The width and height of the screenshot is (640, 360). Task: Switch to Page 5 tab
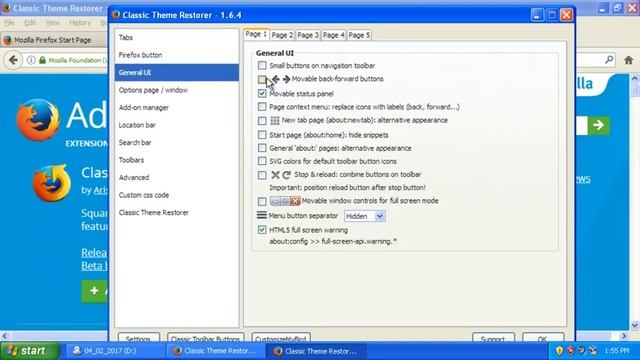[359, 35]
